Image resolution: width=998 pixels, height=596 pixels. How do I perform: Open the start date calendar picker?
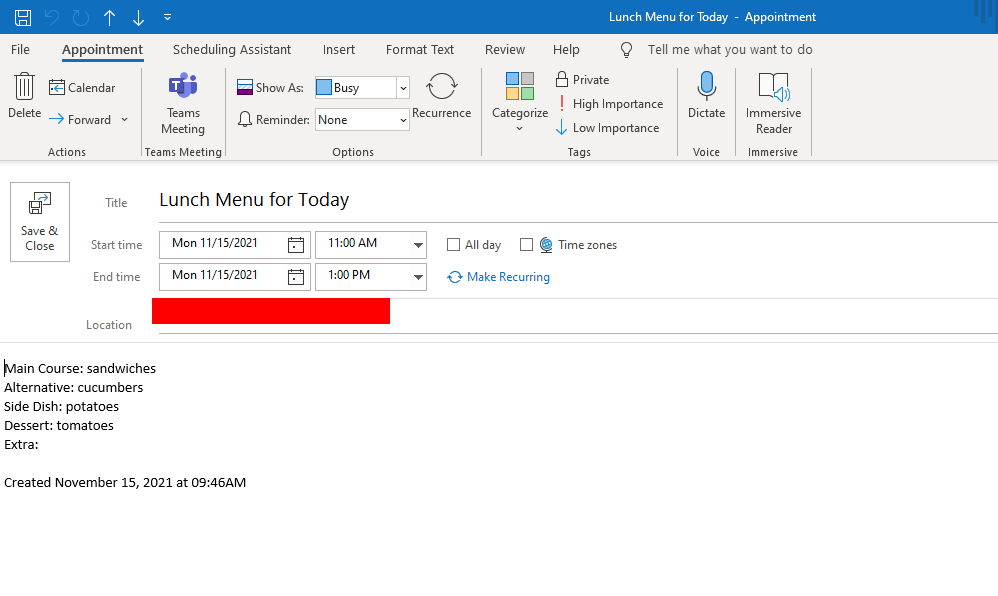295,245
